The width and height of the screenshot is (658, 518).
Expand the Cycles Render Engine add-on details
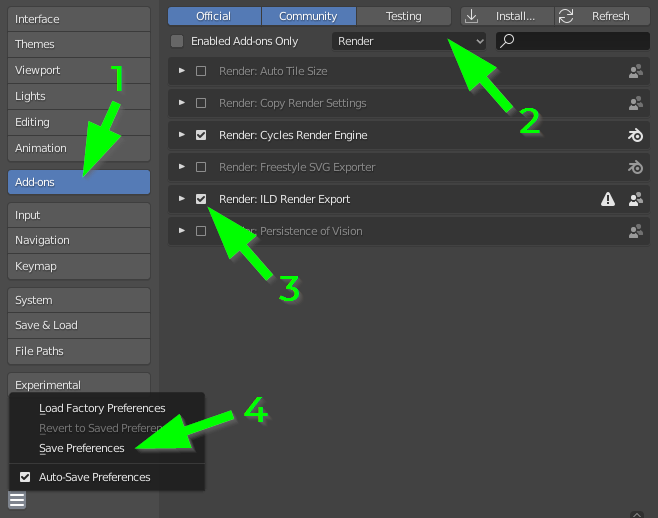pos(182,135)
